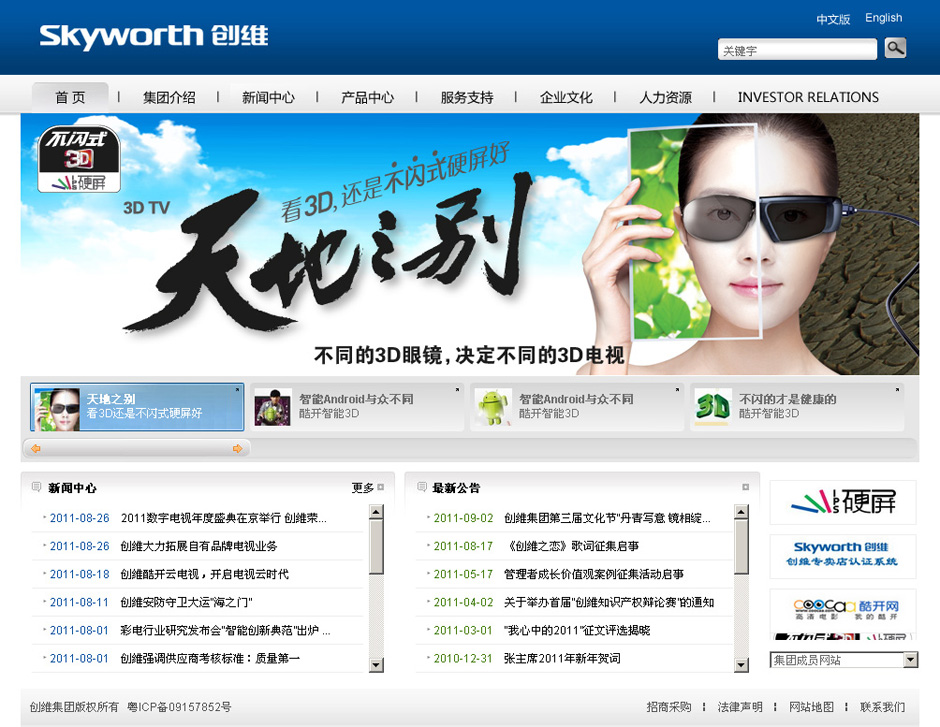The width and height of the screenshot is (940, 727).
Task: Click the square icon in 最新公告 header
Action: tap(745, 487)
